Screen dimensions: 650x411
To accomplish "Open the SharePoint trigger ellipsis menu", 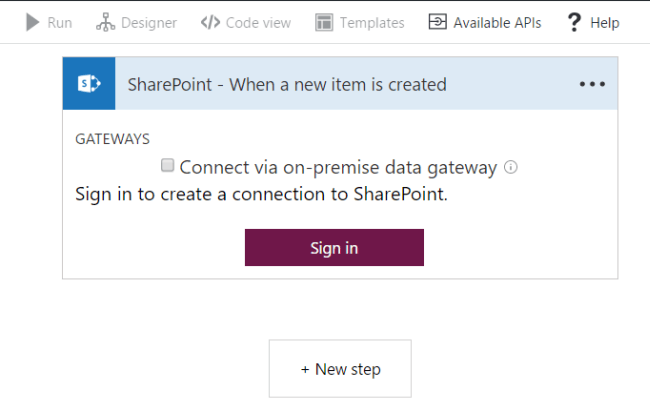I will click(592, 84).
